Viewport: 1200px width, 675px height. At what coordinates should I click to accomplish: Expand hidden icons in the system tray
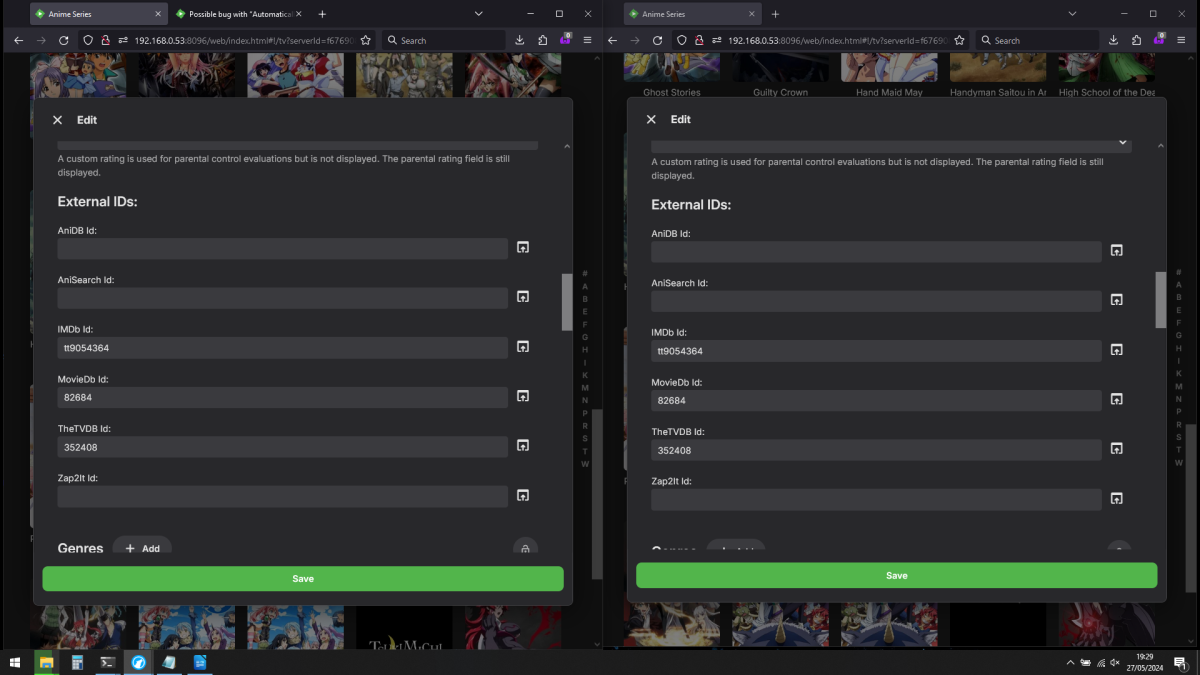(x=1069, y=662)
